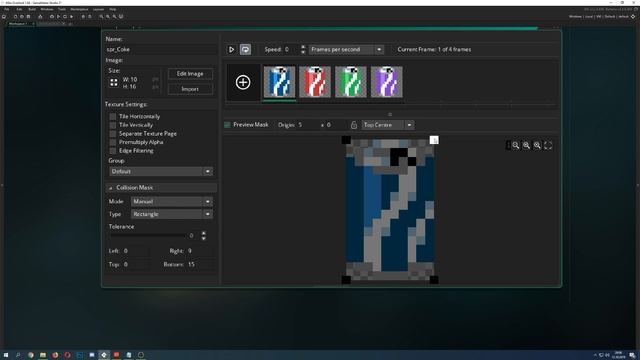The height and width of the screenshot is (360, 640).
Task: Zoom in the sprite preview
Action: [x=537, y=145]
